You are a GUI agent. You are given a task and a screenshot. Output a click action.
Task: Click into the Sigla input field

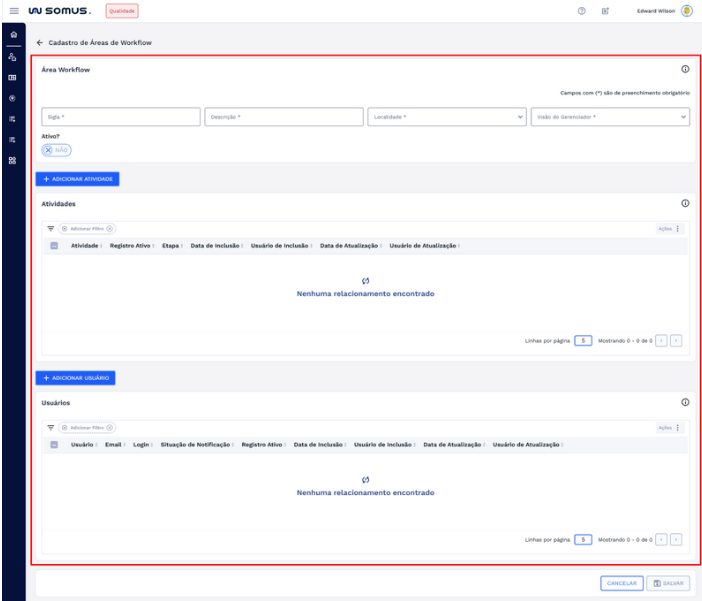pos(120,117)
